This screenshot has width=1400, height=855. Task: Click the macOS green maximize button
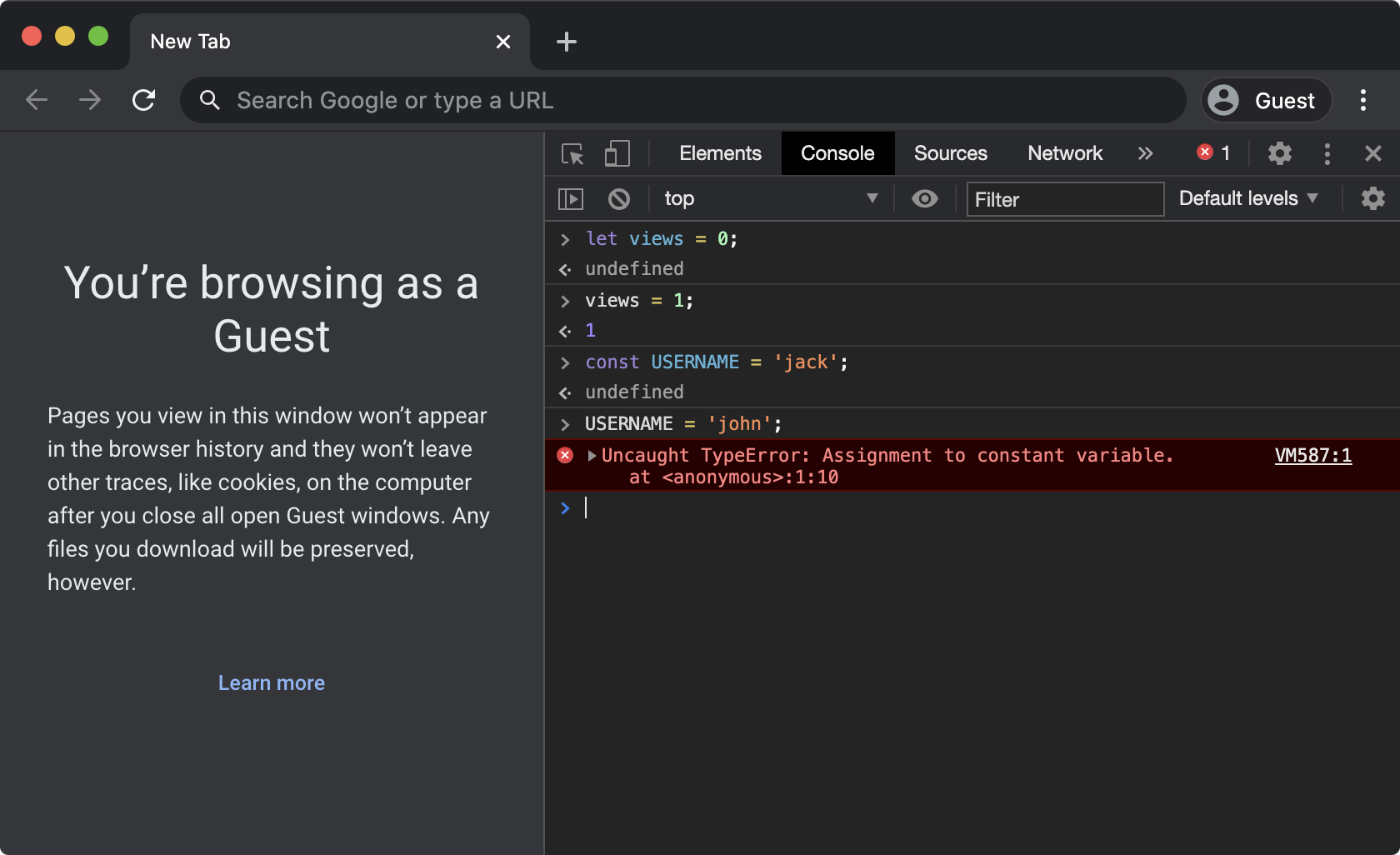click(98, 36)
